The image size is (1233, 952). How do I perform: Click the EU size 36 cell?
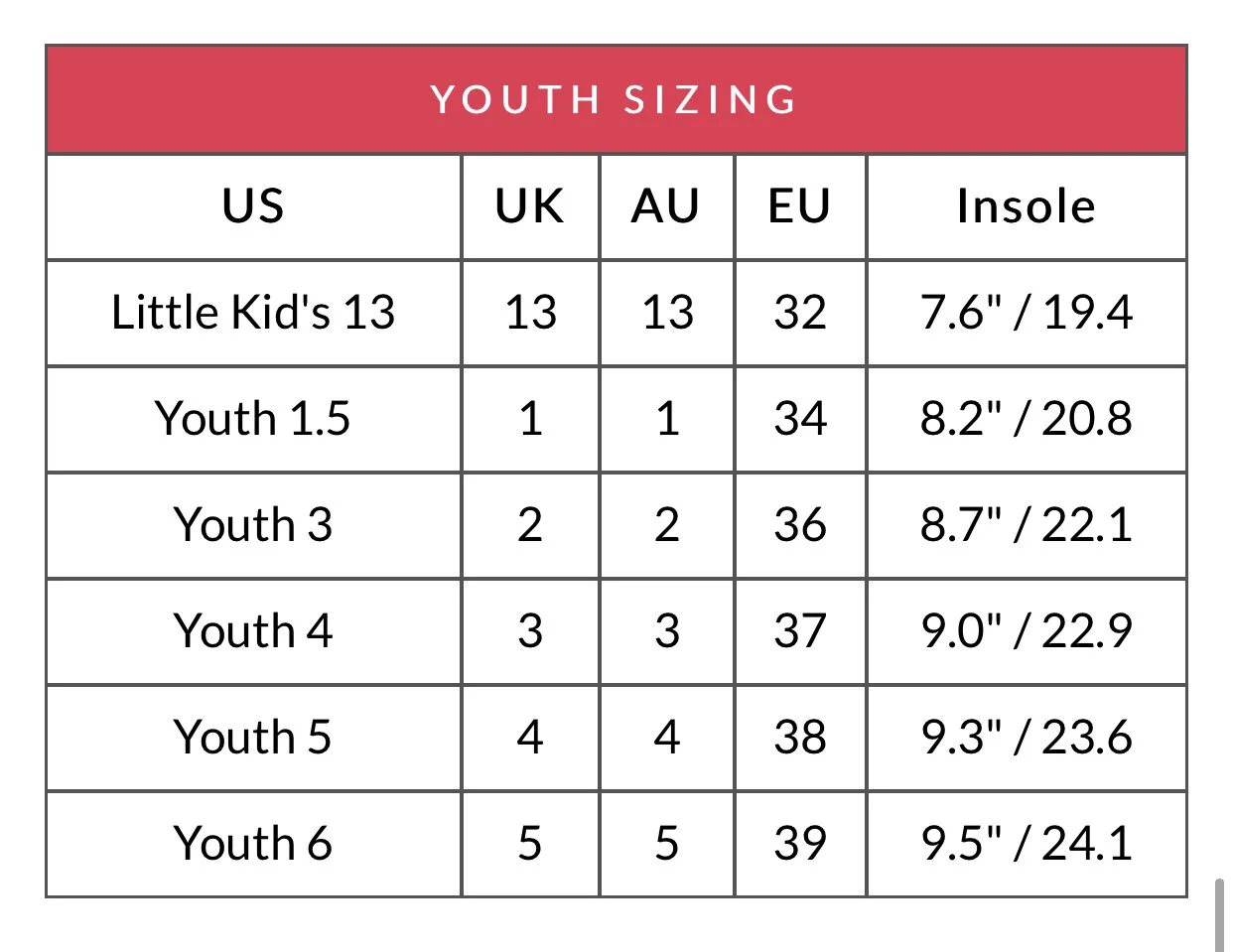(800, 525)
